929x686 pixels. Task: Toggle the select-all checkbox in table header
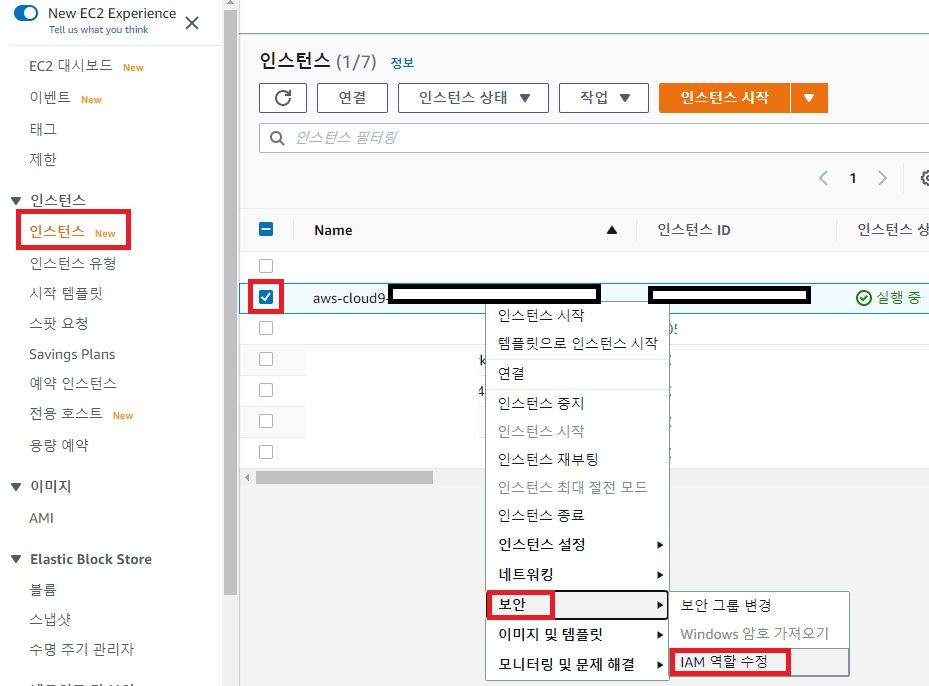pyautogui.click(x=266, y=229)
